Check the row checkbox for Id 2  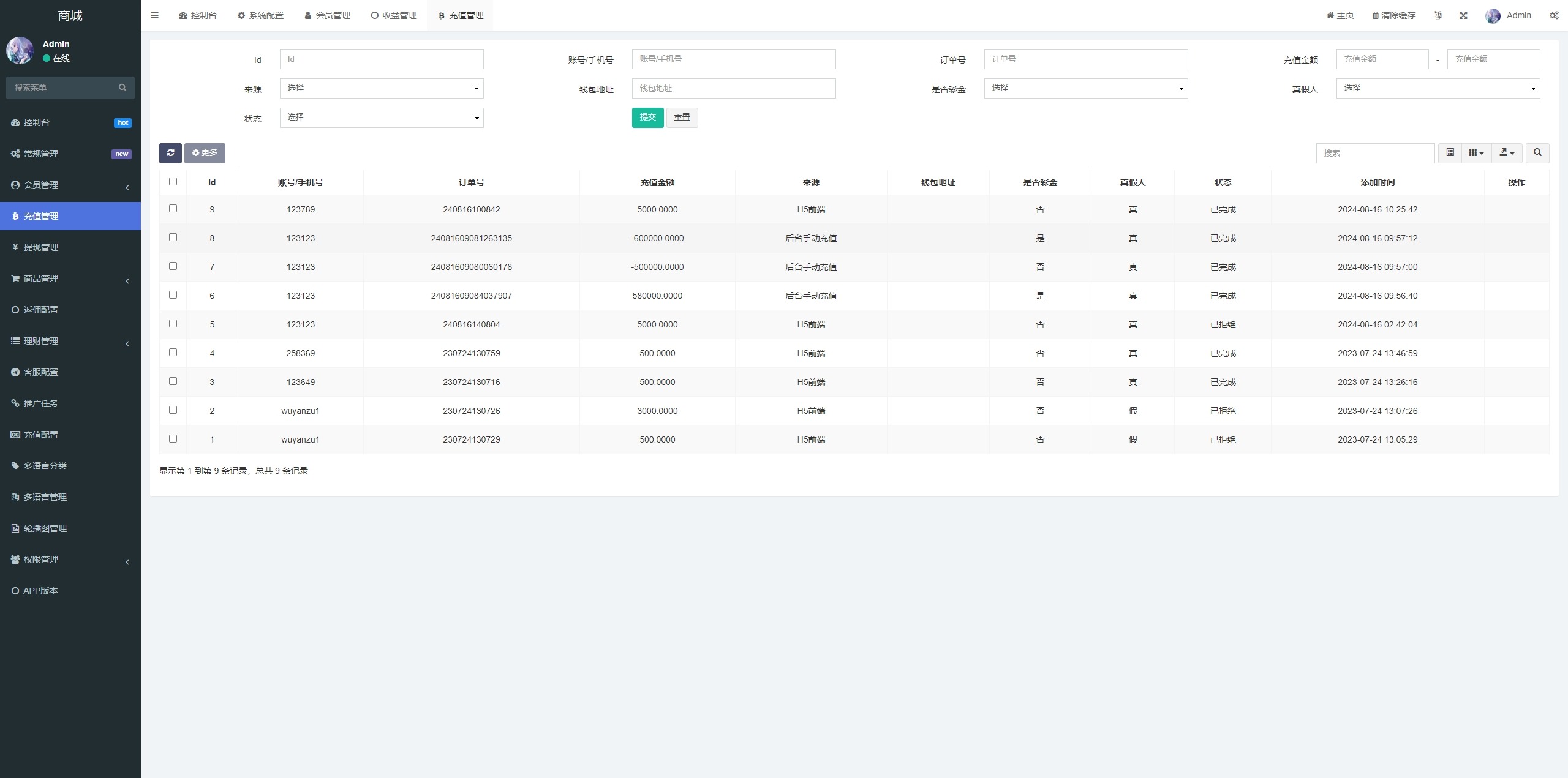(x=173, y=410)
